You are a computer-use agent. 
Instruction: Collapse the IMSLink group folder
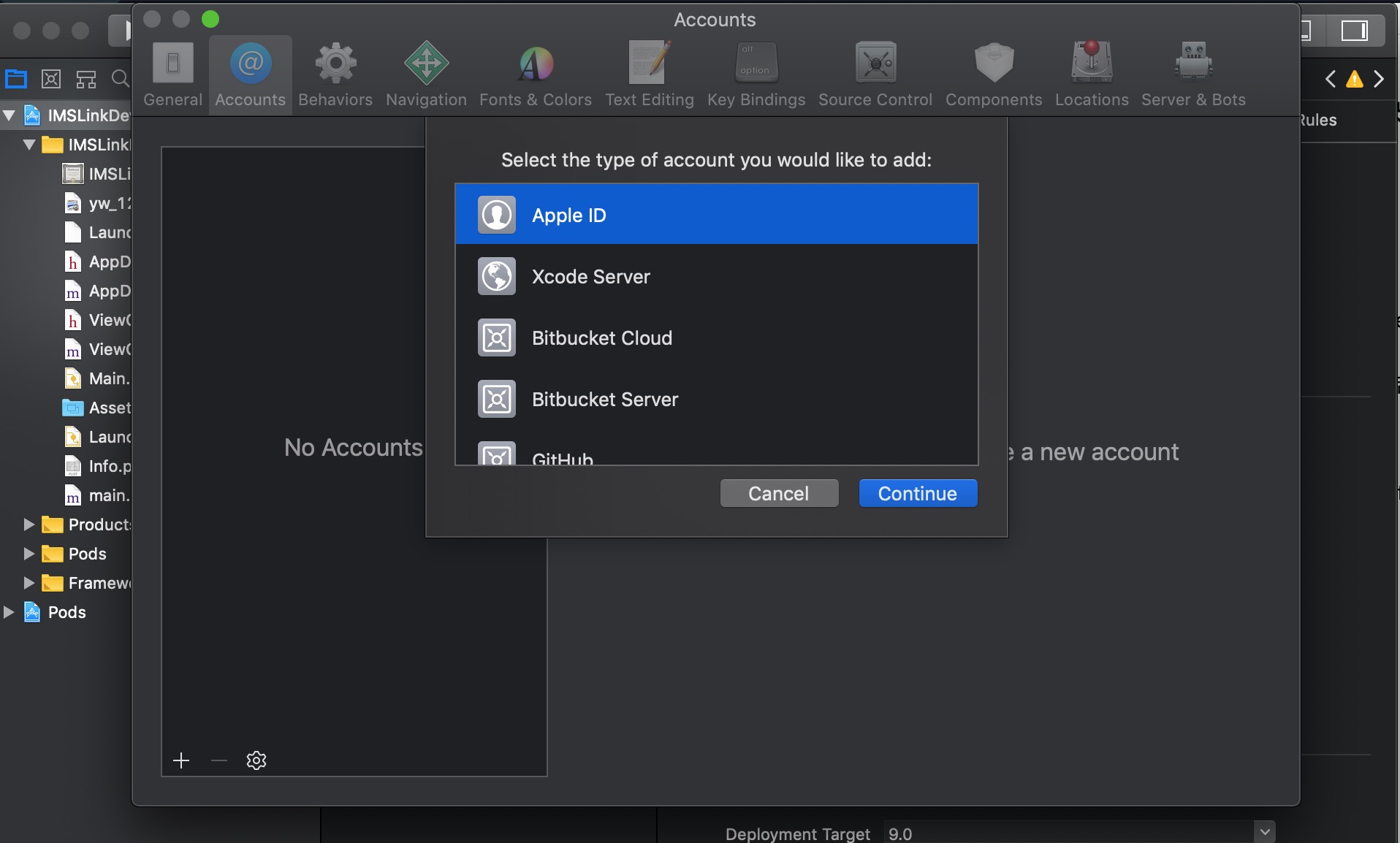[x=29, y=145]
